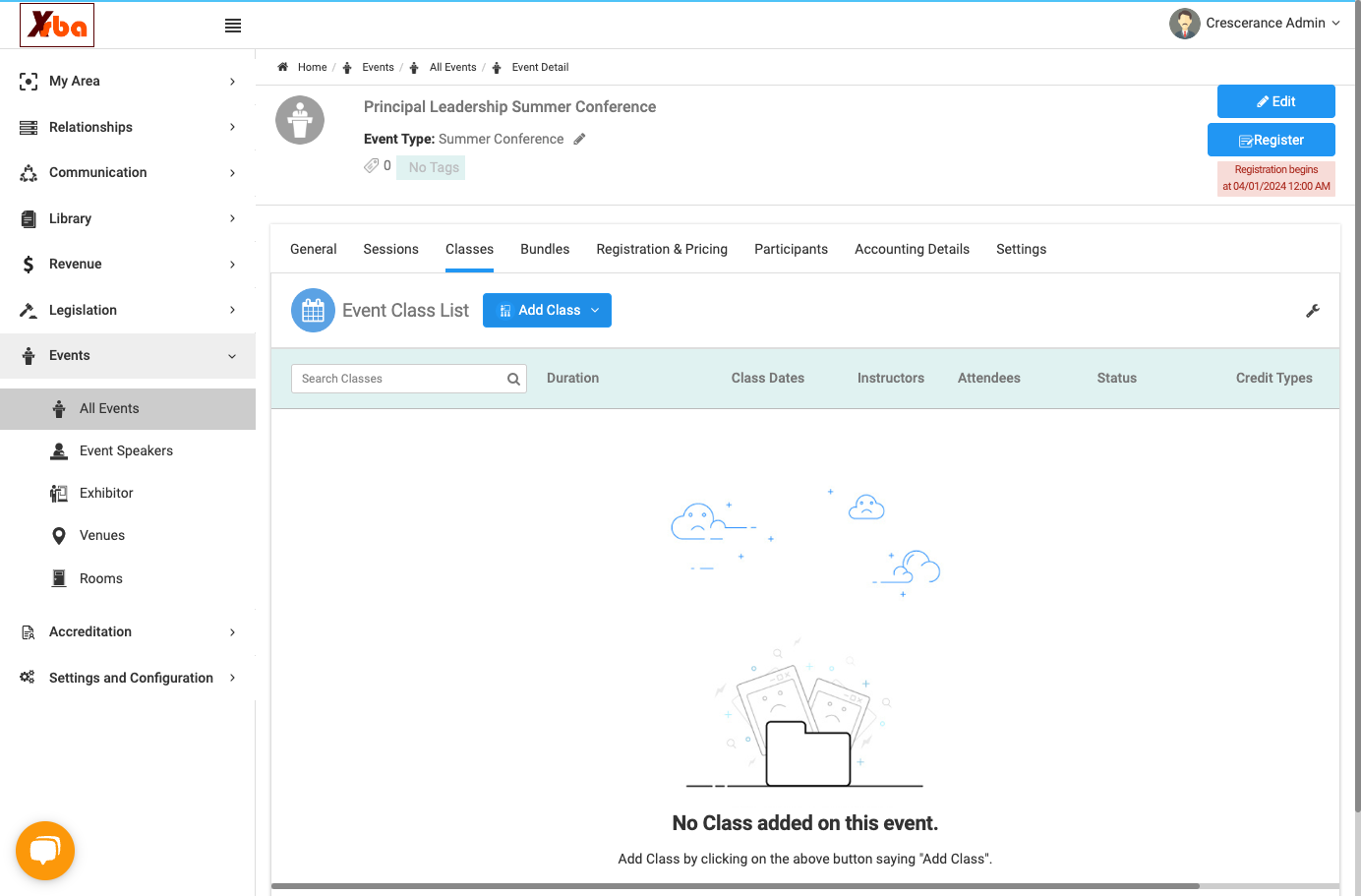This screenshot has width=1361, height=896.
Task: Open the wrench tool in Event Class List
Action: [1313, 311]
